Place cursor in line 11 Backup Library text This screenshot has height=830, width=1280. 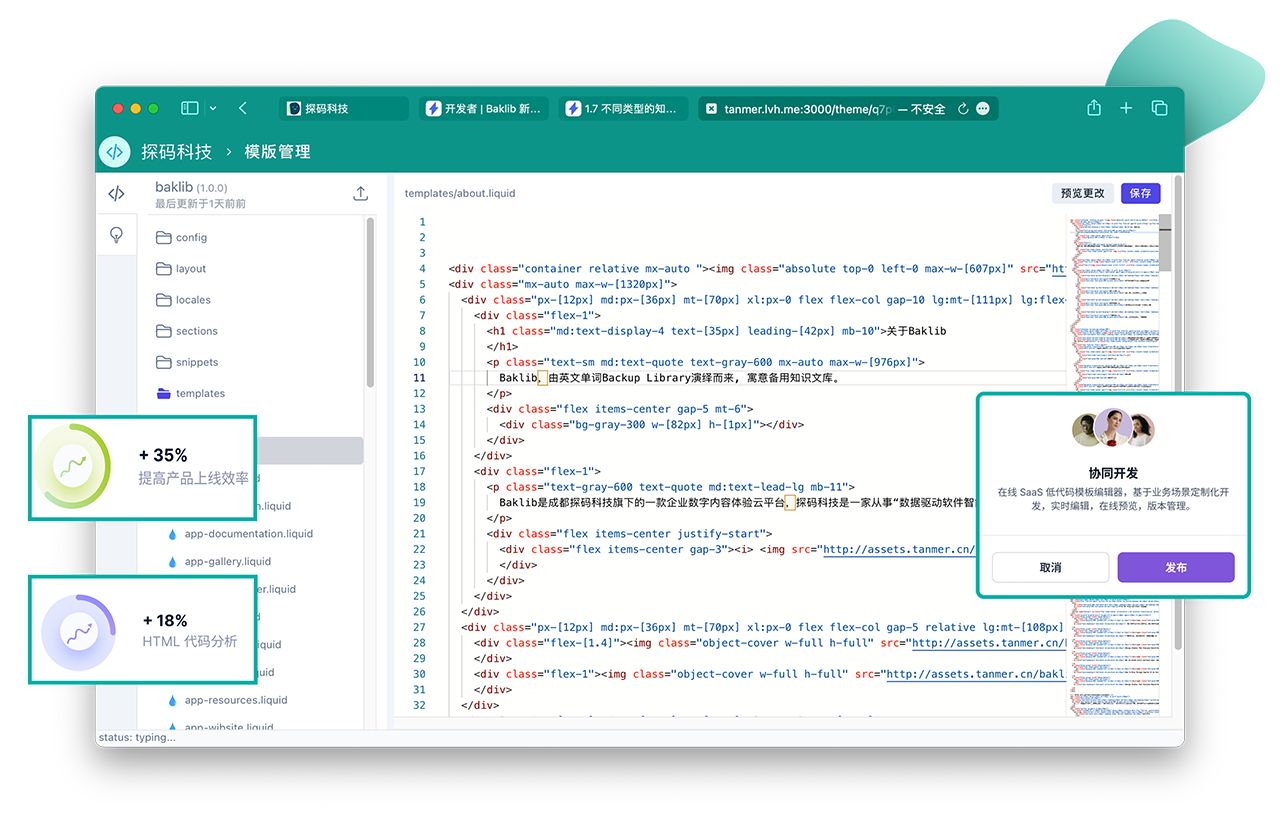(x=648, y=378)
